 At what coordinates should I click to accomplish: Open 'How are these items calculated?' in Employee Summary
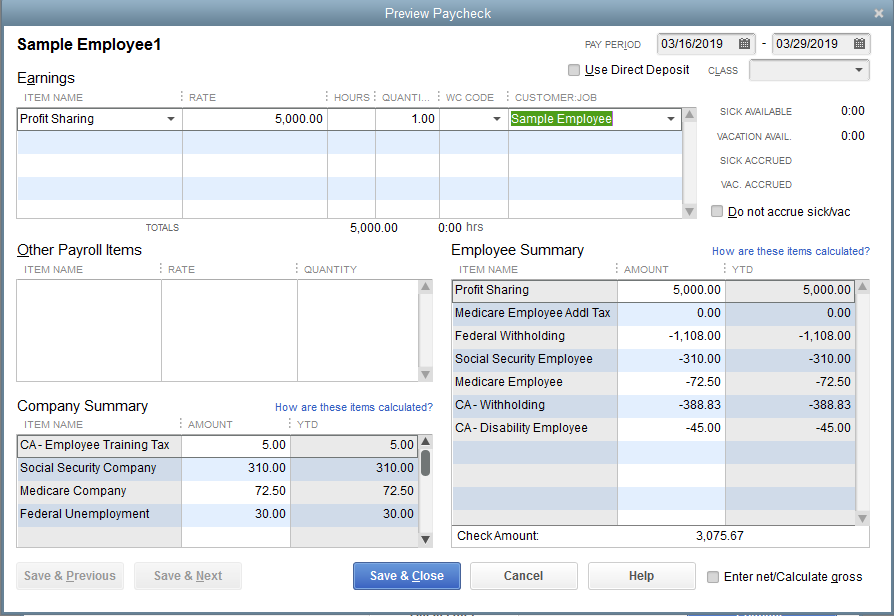point(791,251)
